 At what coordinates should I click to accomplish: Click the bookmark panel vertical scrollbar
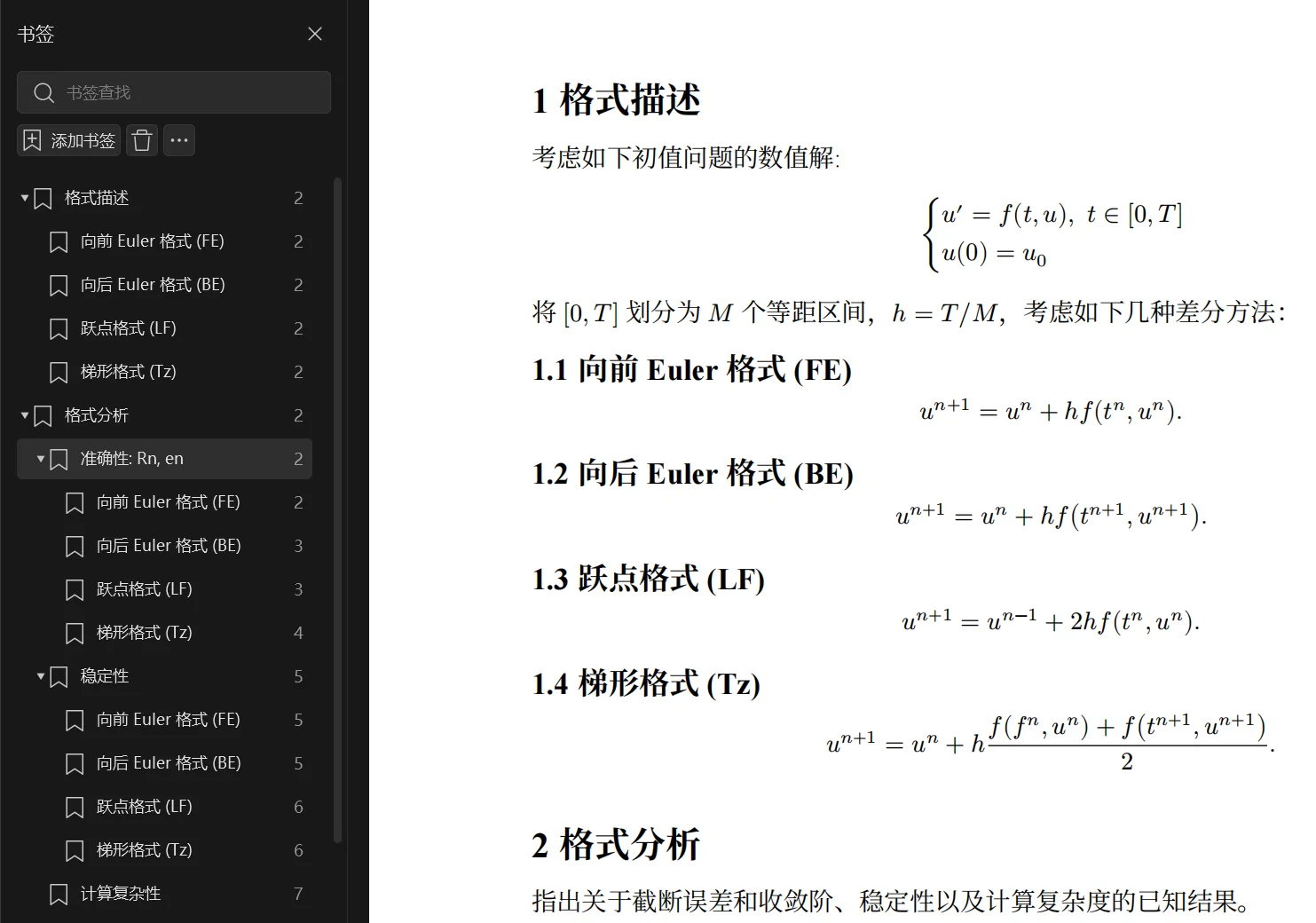337,510
